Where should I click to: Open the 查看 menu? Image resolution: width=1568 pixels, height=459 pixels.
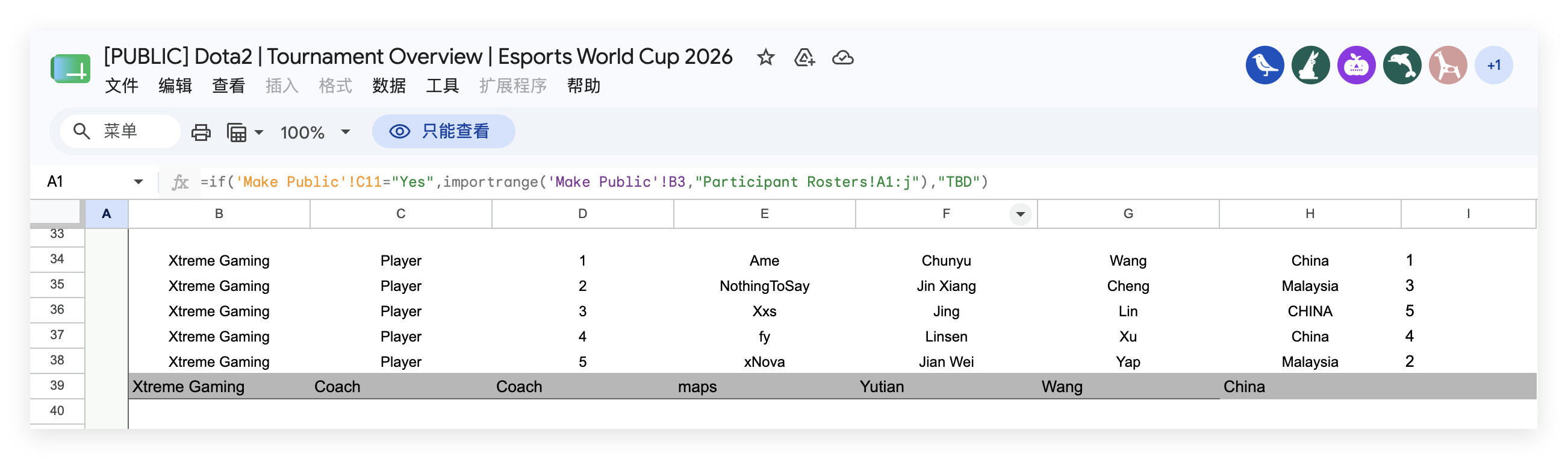click(x=228, y=86)
